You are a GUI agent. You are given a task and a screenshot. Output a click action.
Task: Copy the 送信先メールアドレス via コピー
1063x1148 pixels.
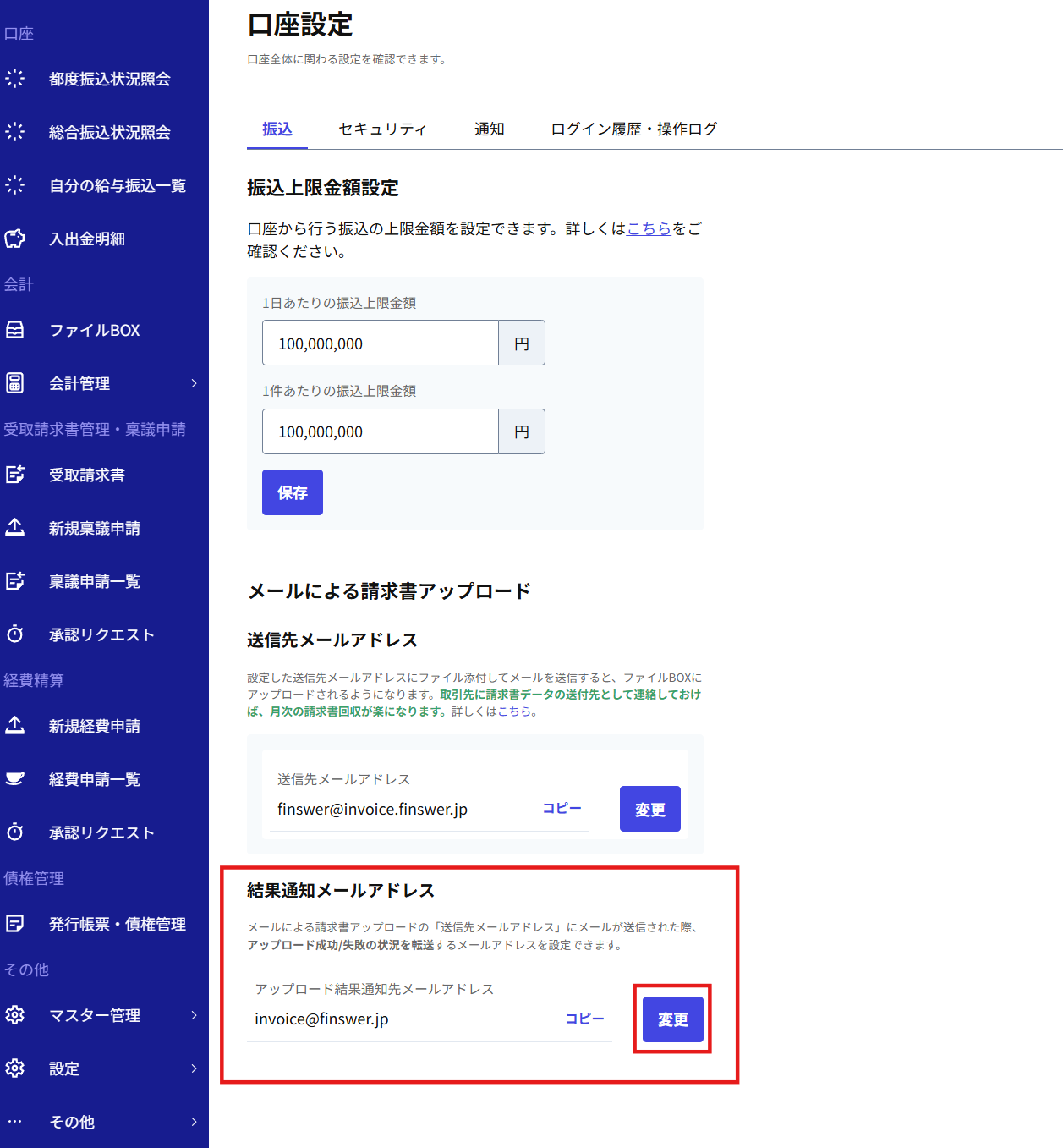tap(562, 808)
